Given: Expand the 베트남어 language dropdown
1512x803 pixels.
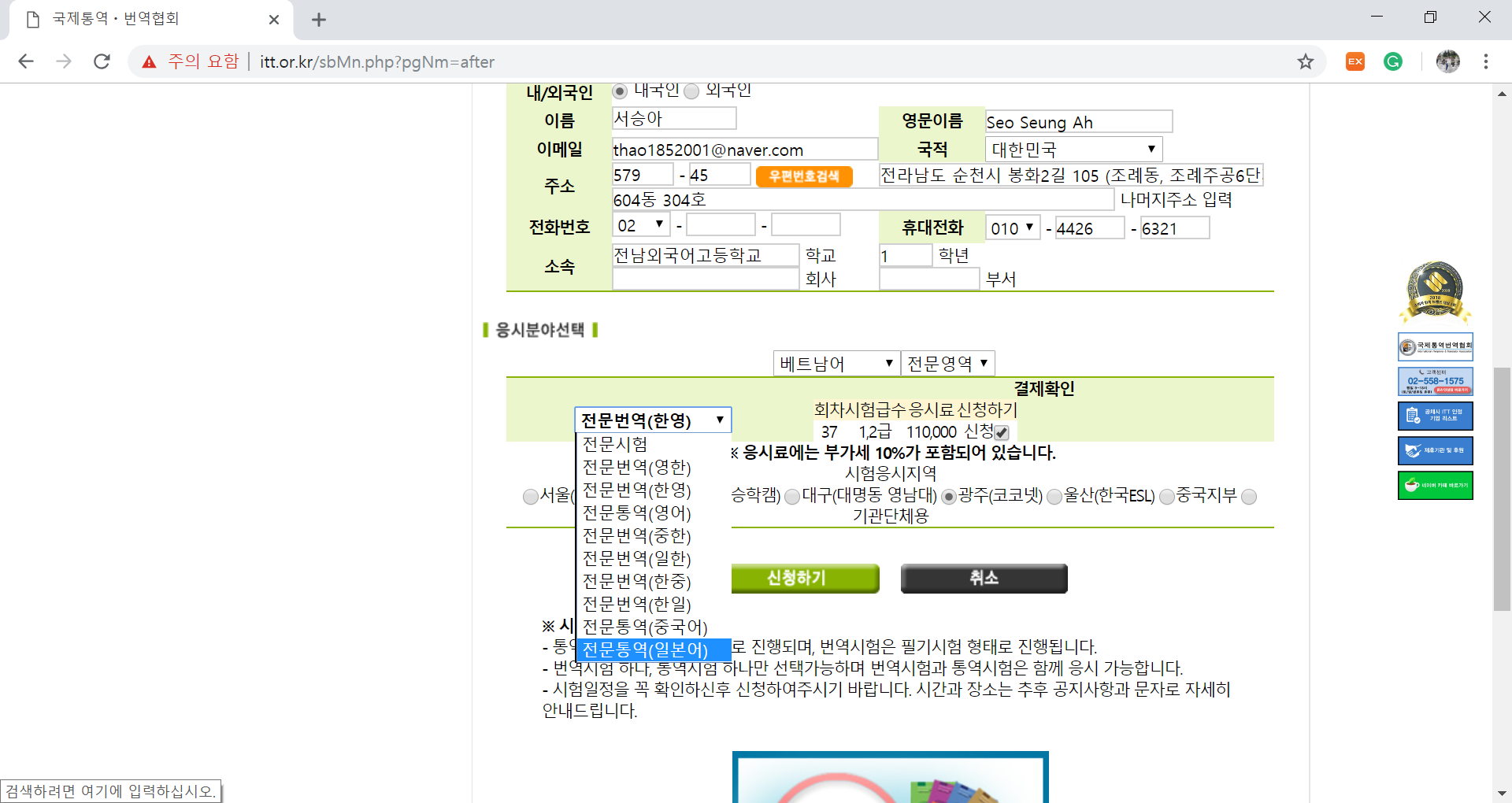Looking at the screenshot, I should pyautogui.click(x=836, y=363).
